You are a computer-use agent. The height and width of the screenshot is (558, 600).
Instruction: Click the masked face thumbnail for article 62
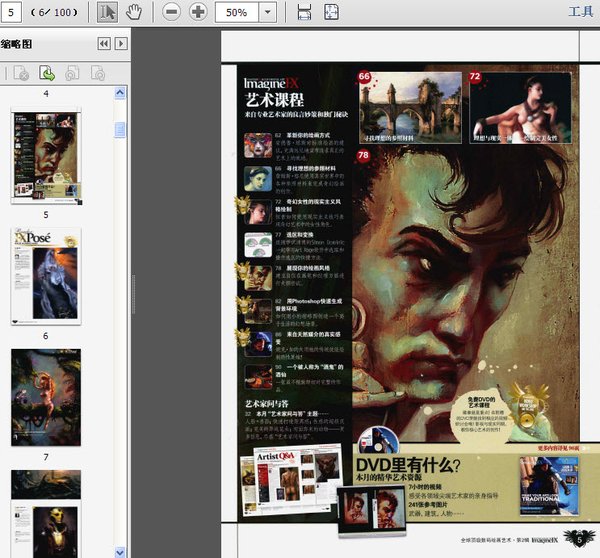pos(258,145)
